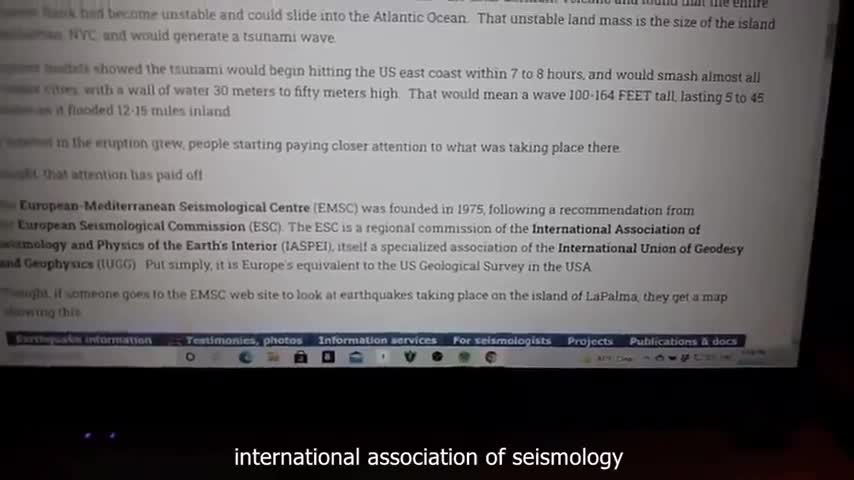Click bold text European Seismological Commission

click(x=131, y=226)
